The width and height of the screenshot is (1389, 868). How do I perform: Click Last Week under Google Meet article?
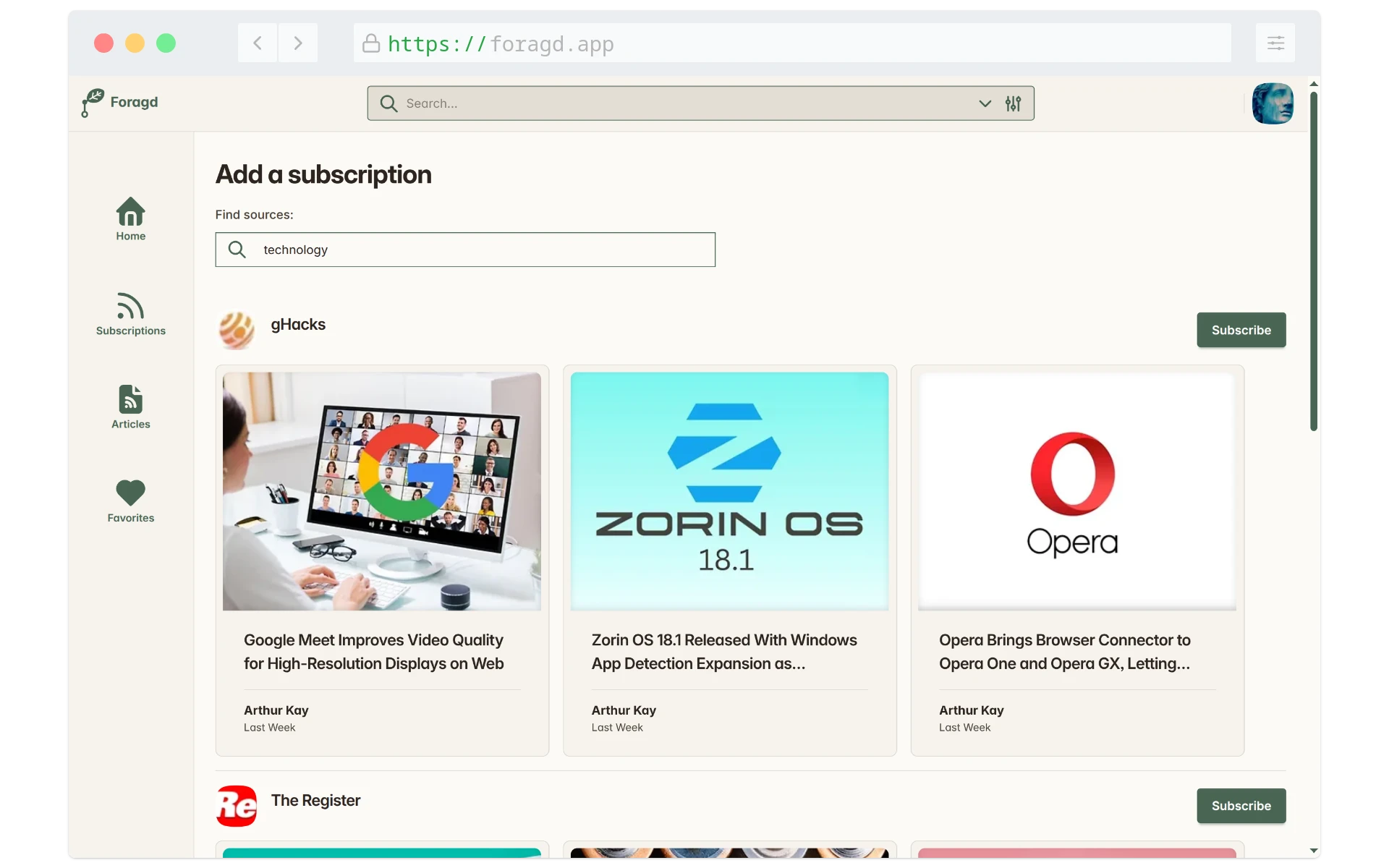click(269, 728)
